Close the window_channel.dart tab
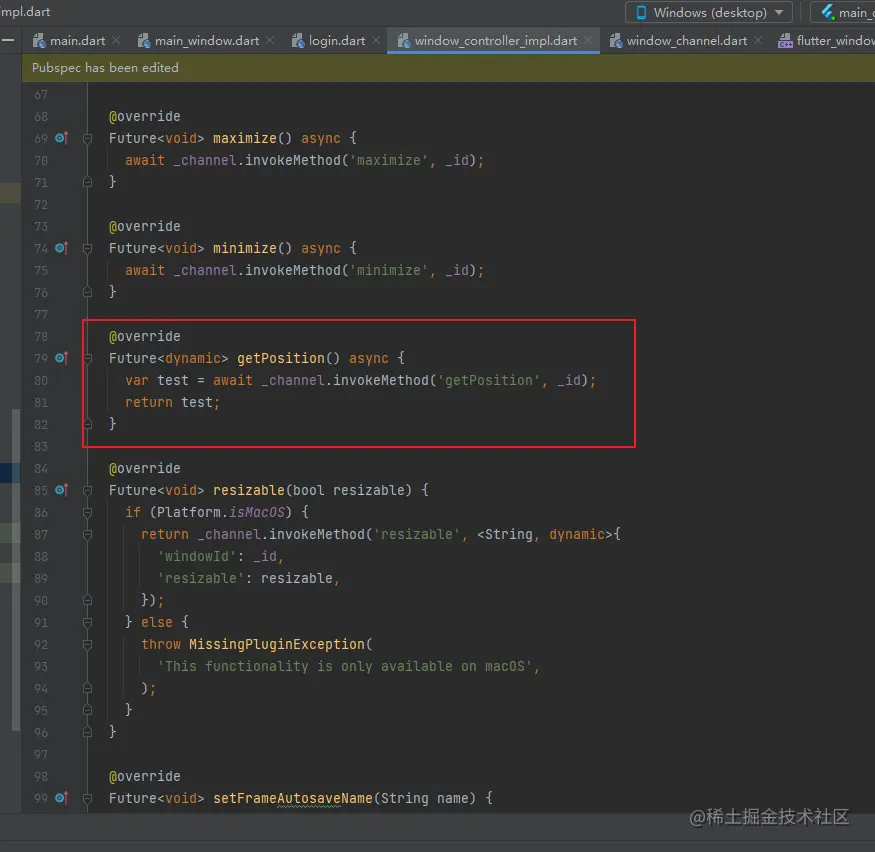Viewport: 875px width, 852px height. 758,40
